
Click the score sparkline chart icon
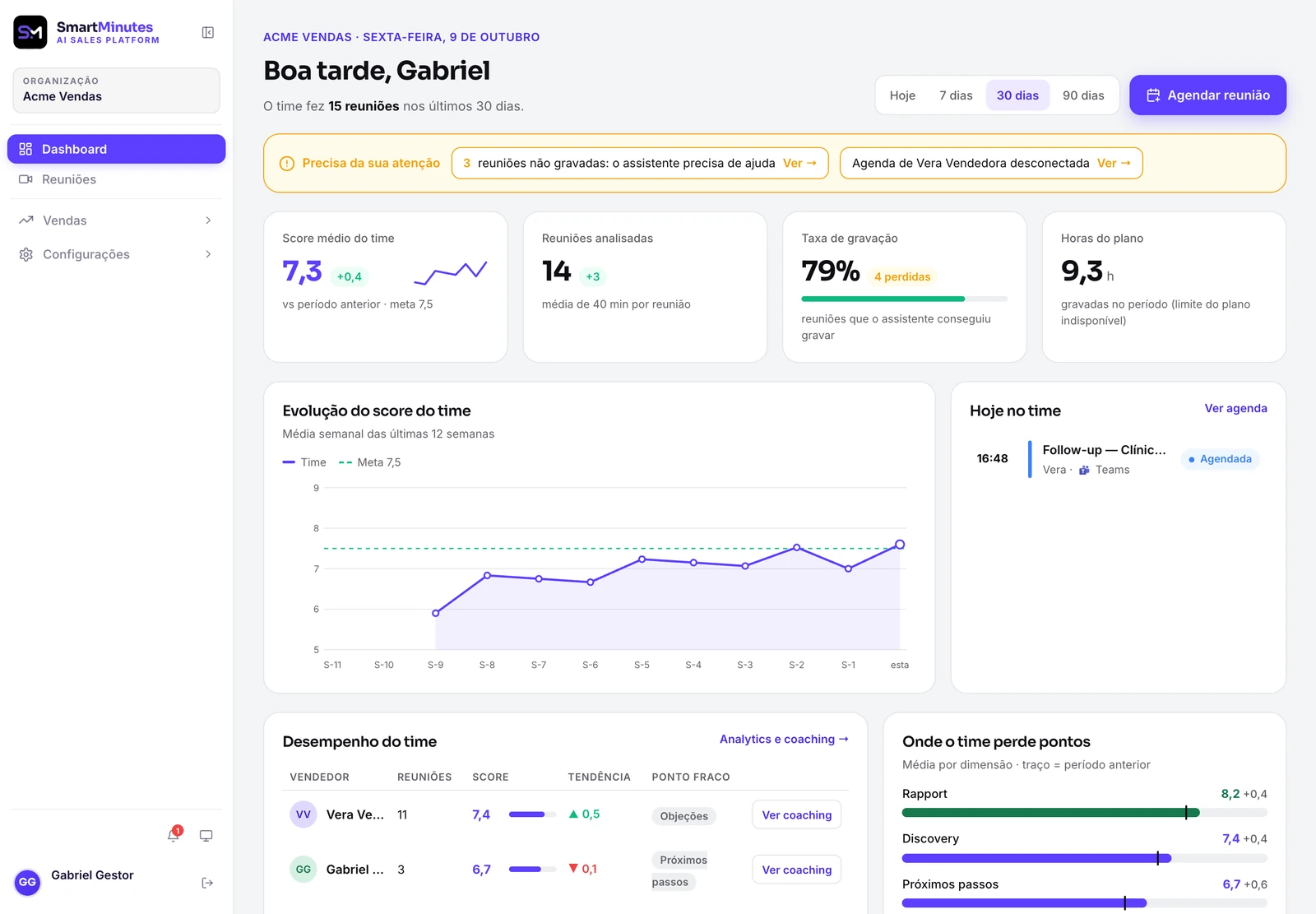[x=451, y=271]
